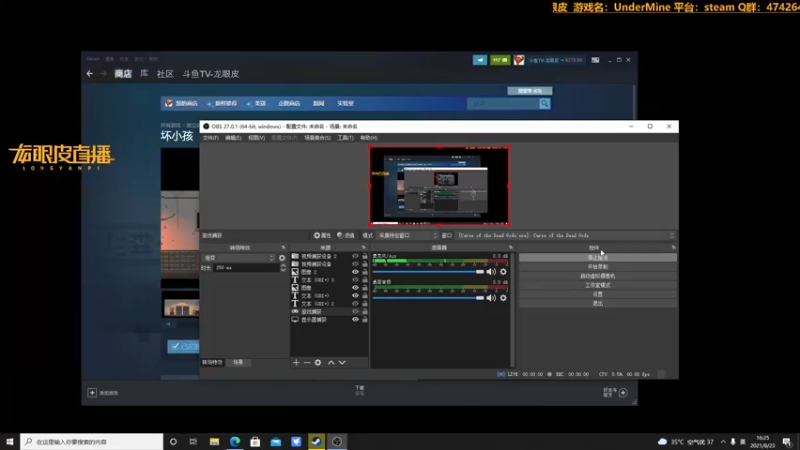Open the filters button in source toolbar
This screenshot has width=800, height=450.
tap(345, 235)
